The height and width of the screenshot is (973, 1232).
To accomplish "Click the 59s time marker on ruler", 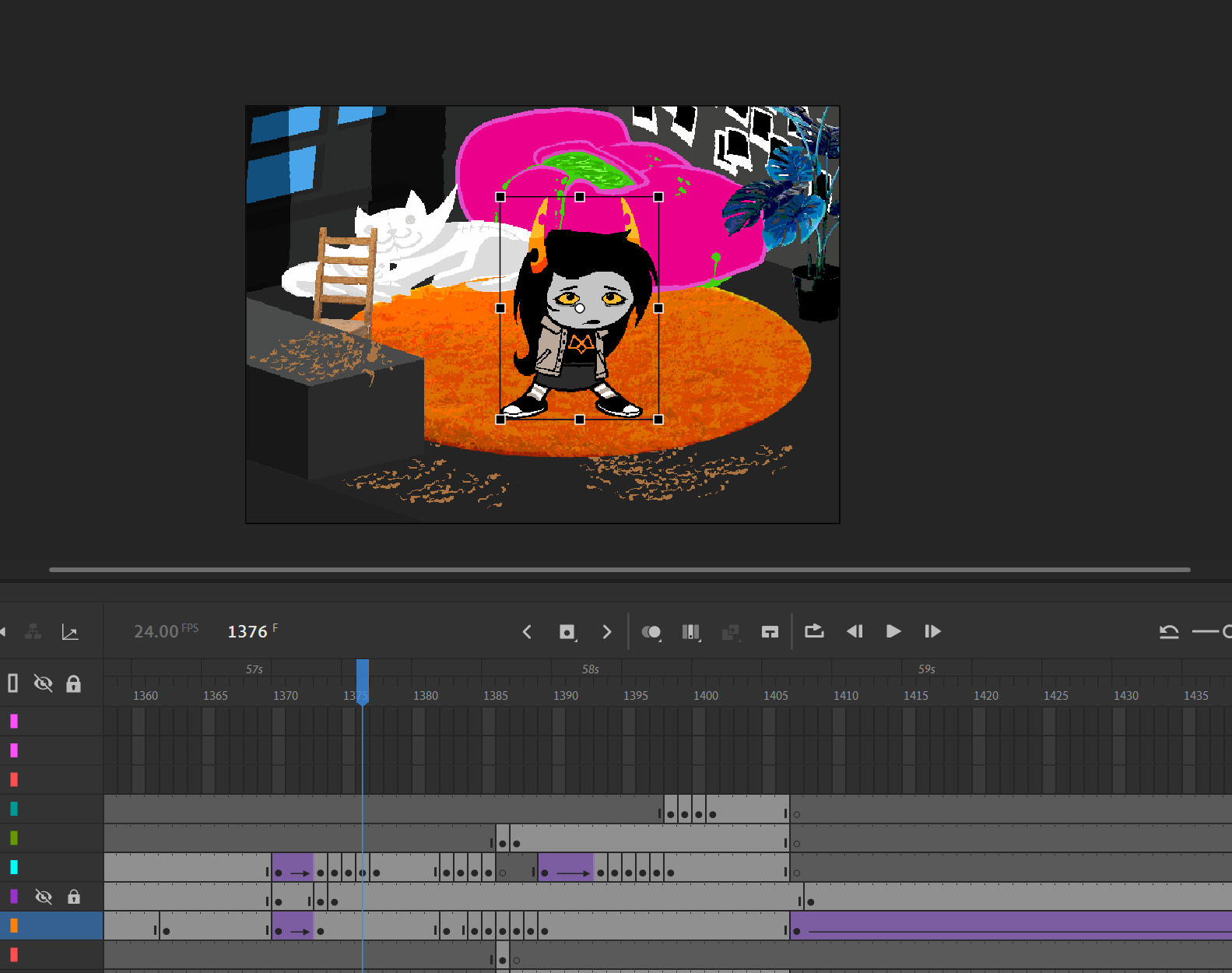I will pos(927,669).
